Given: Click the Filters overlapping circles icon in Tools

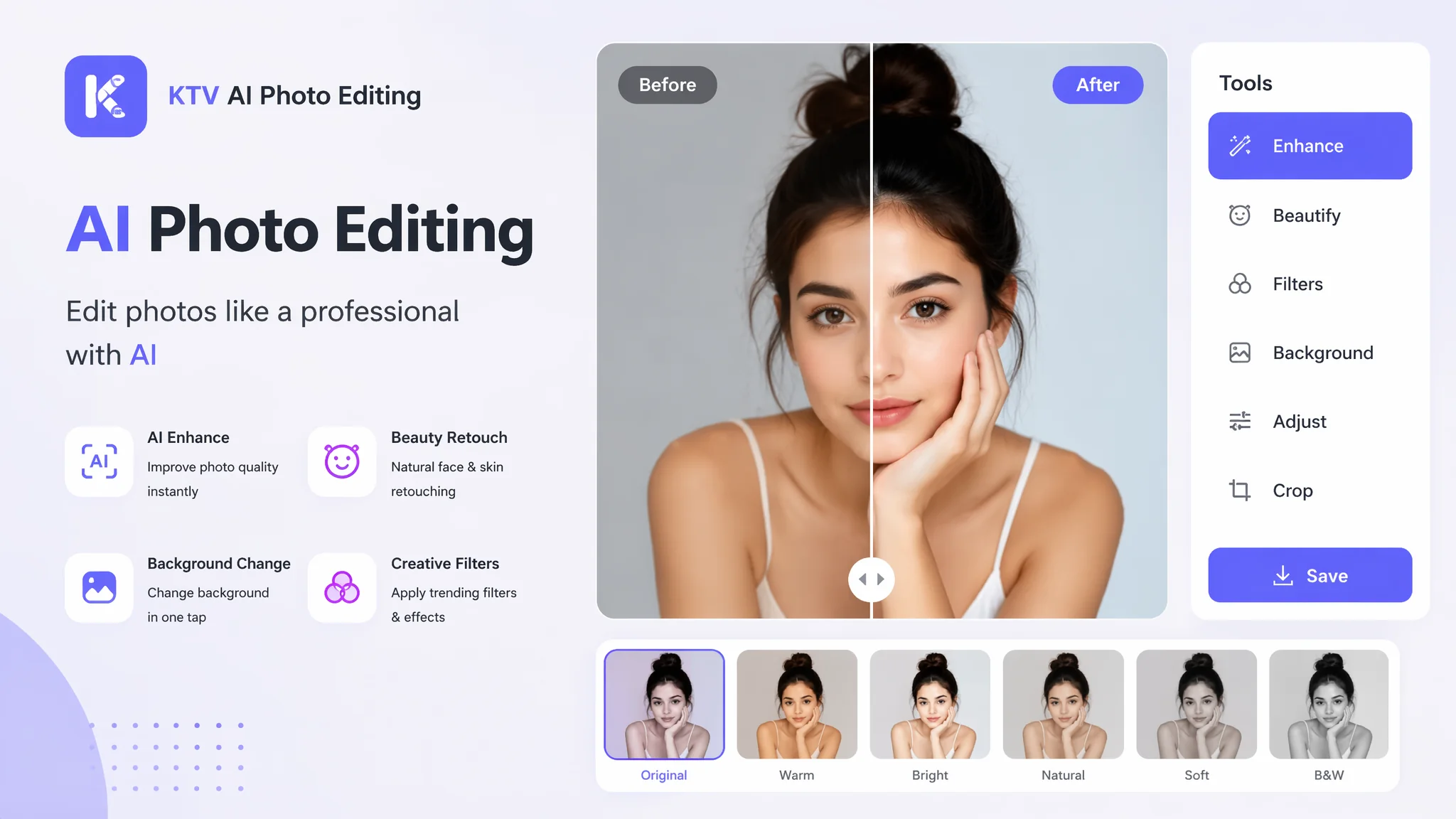Looking at the screenshot, I should (1240, 284).
